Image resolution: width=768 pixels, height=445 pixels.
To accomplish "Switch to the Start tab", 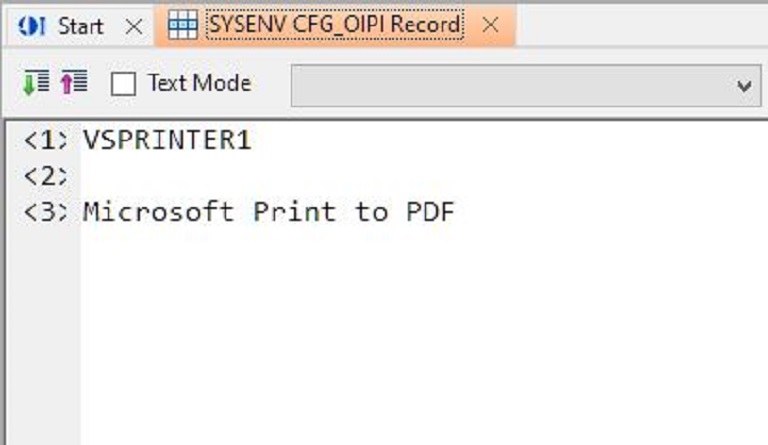I will 81,26.
